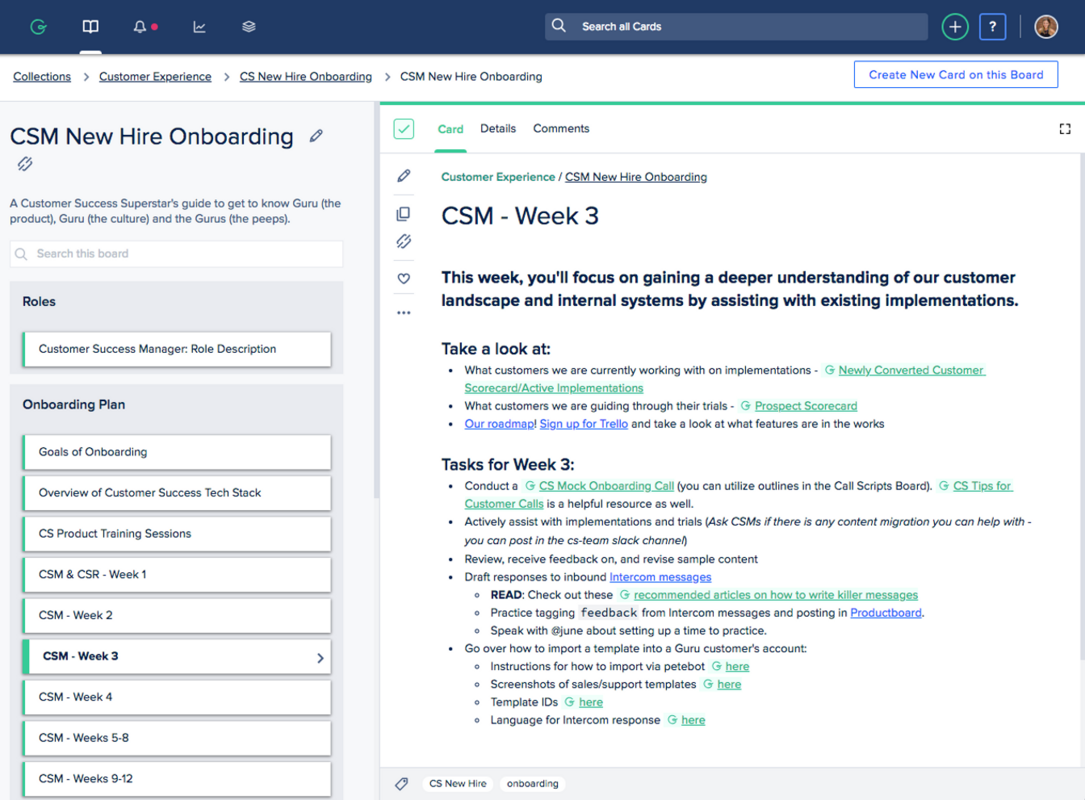Screen dimensions: 1085x800
Task: Expand the CSM - Week 3 chevron
Action: pos(318,656)
